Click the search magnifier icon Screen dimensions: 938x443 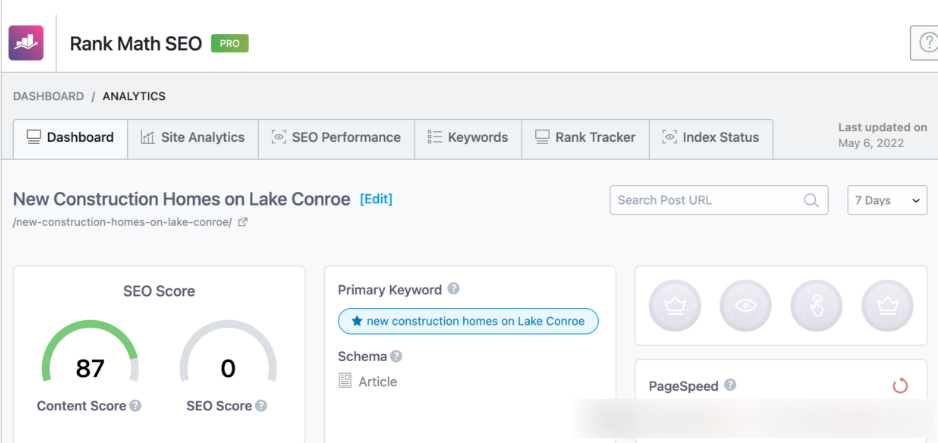pyautogui.click(x=811, y=200)
